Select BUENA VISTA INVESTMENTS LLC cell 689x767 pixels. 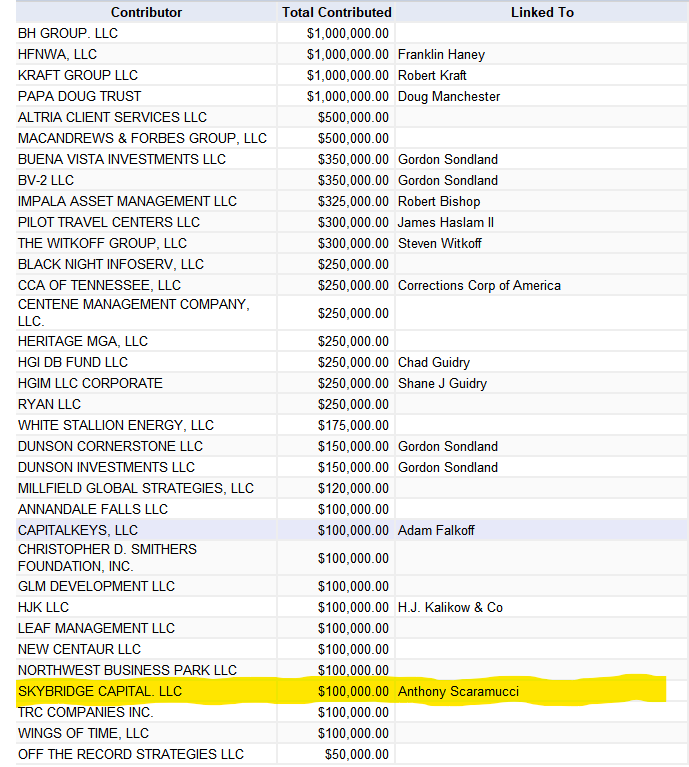coord(146,159)
